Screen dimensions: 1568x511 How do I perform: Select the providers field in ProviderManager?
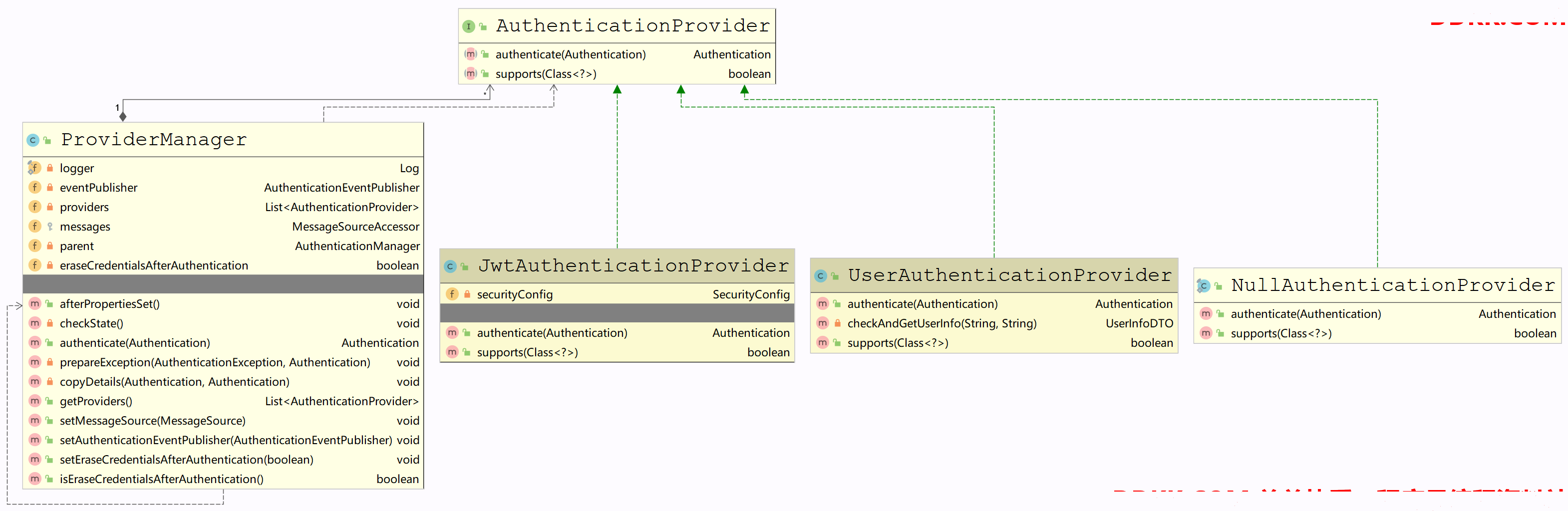pos(84,207)
